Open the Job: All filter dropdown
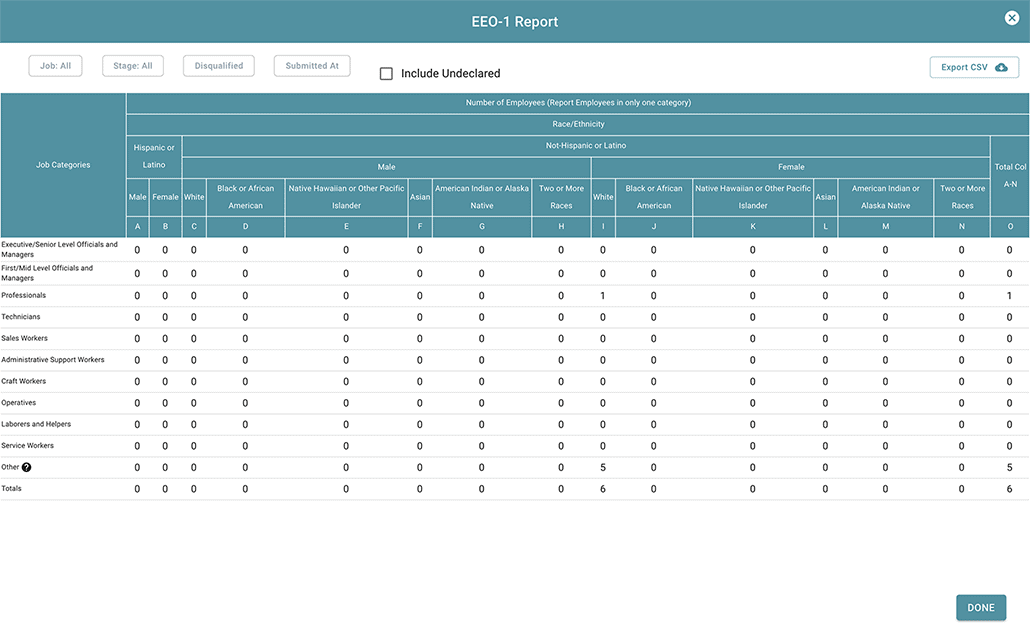The image size is (1030, 644). pos(55,66)
